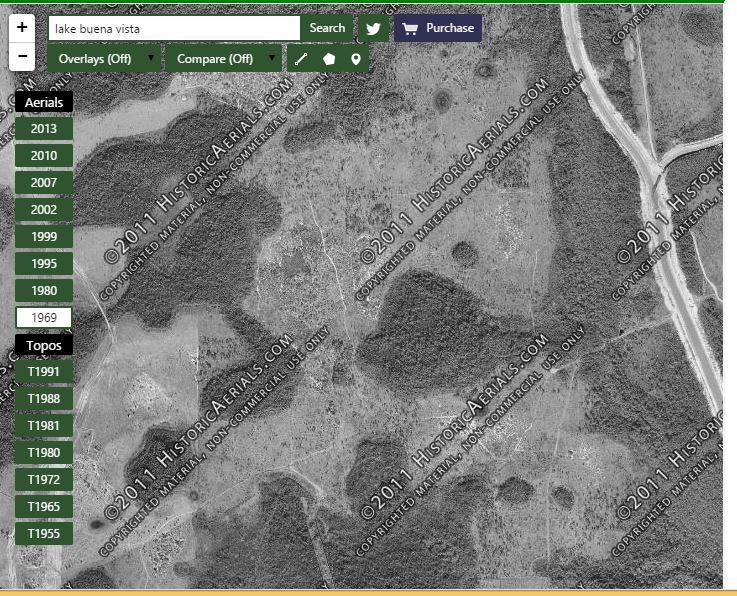Screen dimensions: 737x596
Task: Choose the T1972 topo layer
Action: (44, 480)
